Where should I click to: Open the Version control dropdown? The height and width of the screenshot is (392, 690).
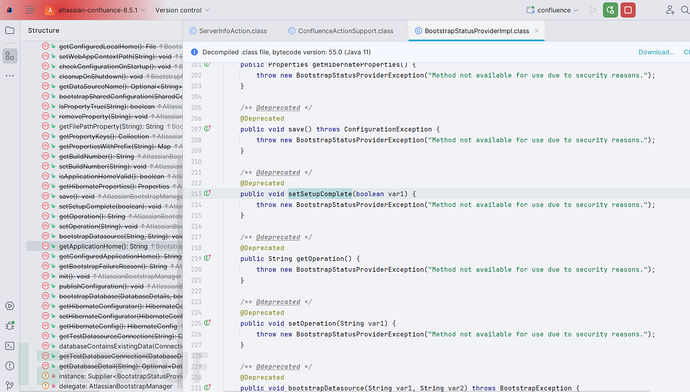(x=182, y=10)
